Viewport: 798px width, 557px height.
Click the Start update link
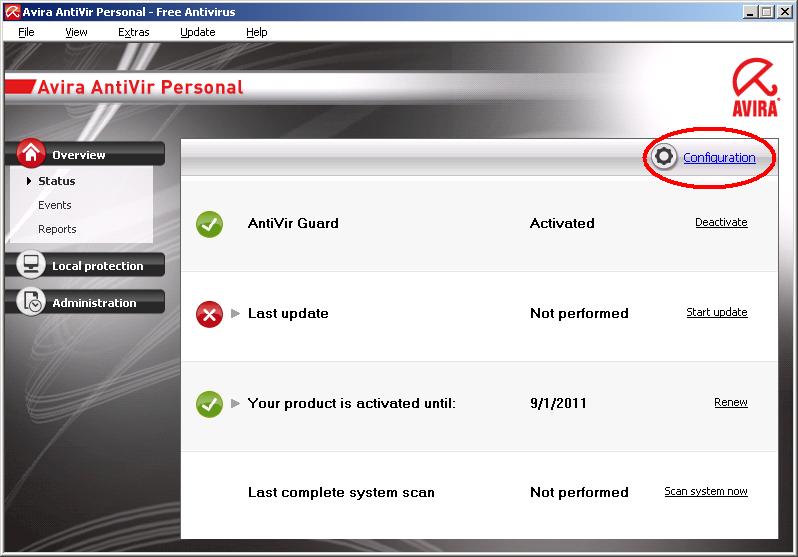(716, 313)
